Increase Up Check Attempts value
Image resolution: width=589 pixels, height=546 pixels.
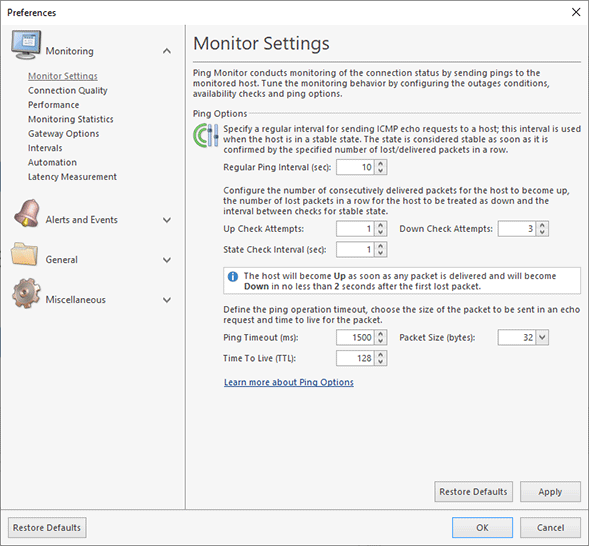click(381, 225)
